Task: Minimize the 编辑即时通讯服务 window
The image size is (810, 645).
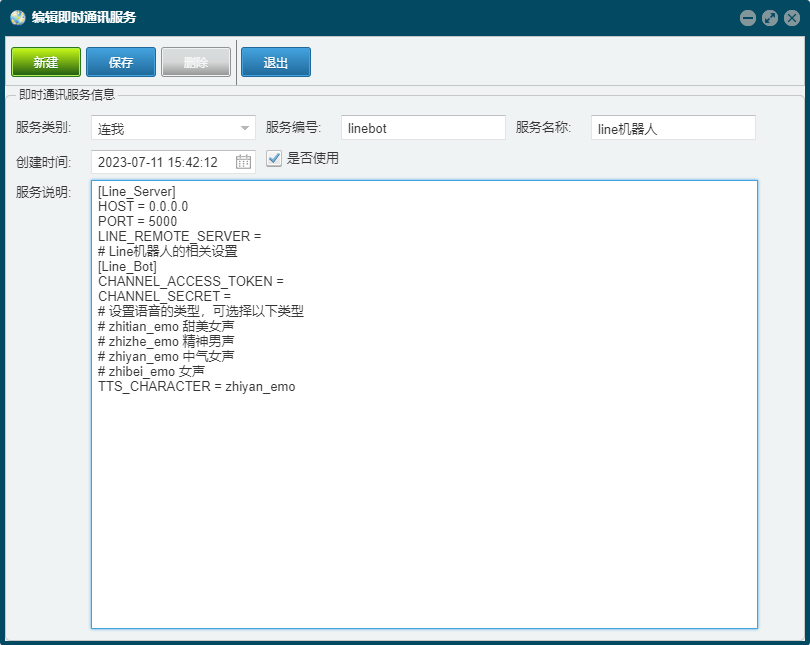Action: point(747,18)
